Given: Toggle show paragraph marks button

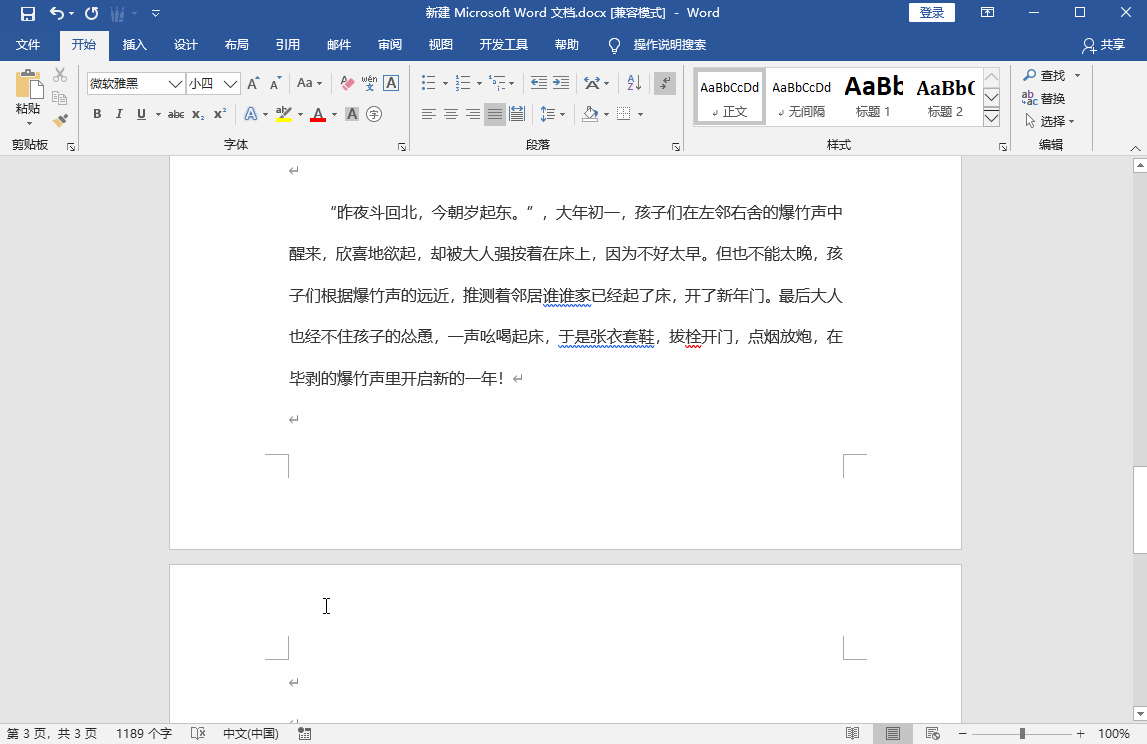Looking at the screenshot, I should [x=665, y=83].
